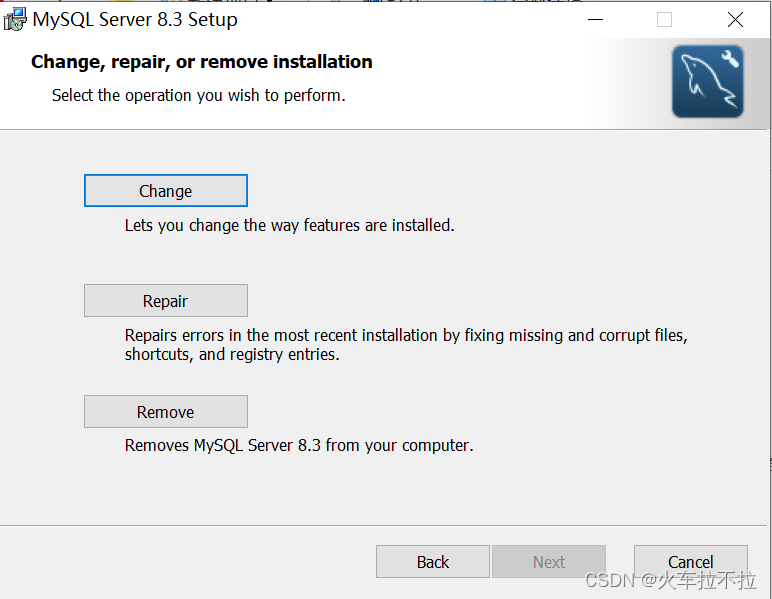Viewport: 772px width, 599px height.
Task: Cancel the MySQL setup wizard
Action: (x=690, y=562)
